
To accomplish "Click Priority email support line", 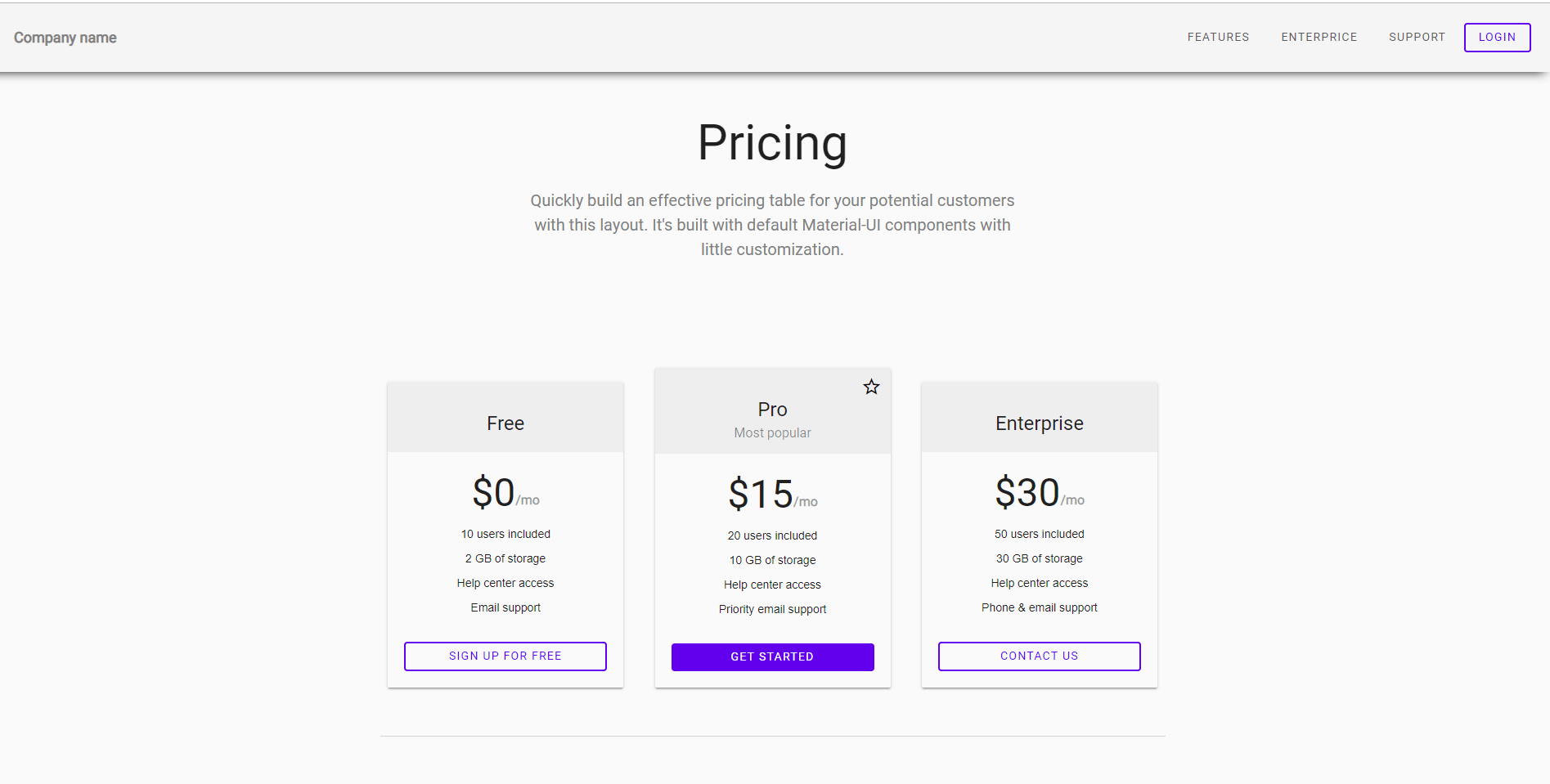I will 772,609.
